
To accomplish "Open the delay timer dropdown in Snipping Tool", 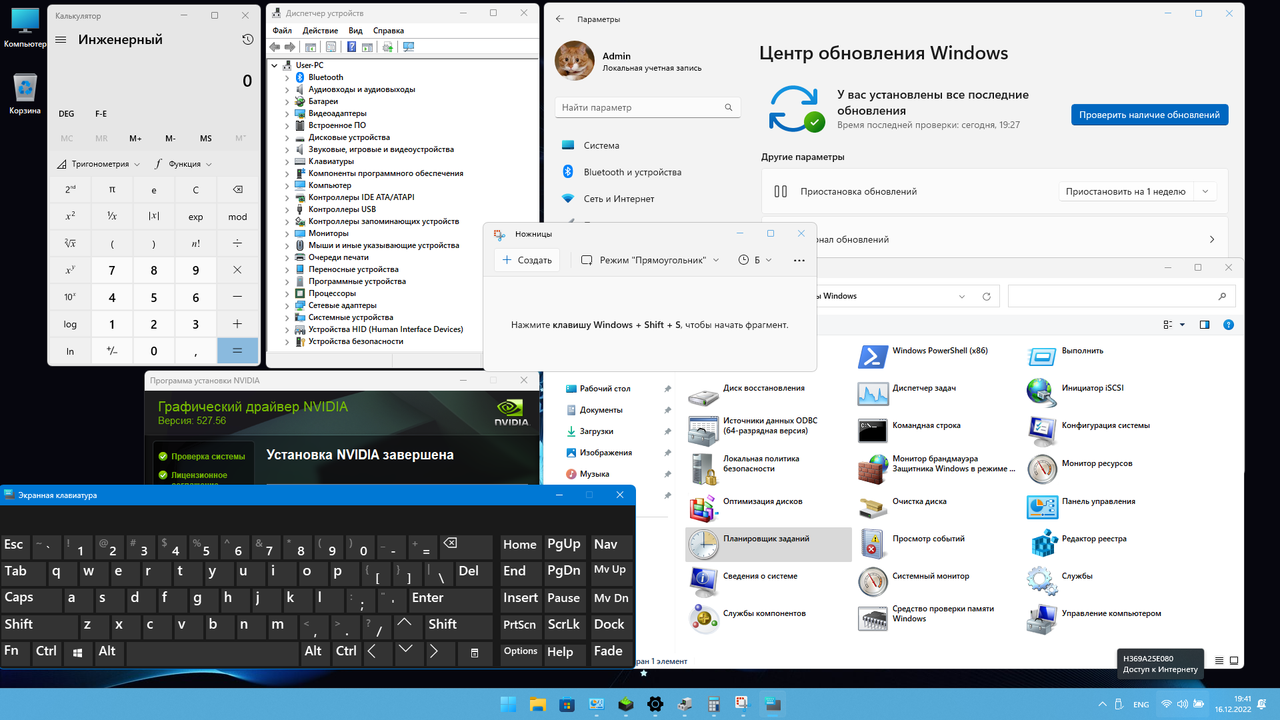I will point(755,260).
